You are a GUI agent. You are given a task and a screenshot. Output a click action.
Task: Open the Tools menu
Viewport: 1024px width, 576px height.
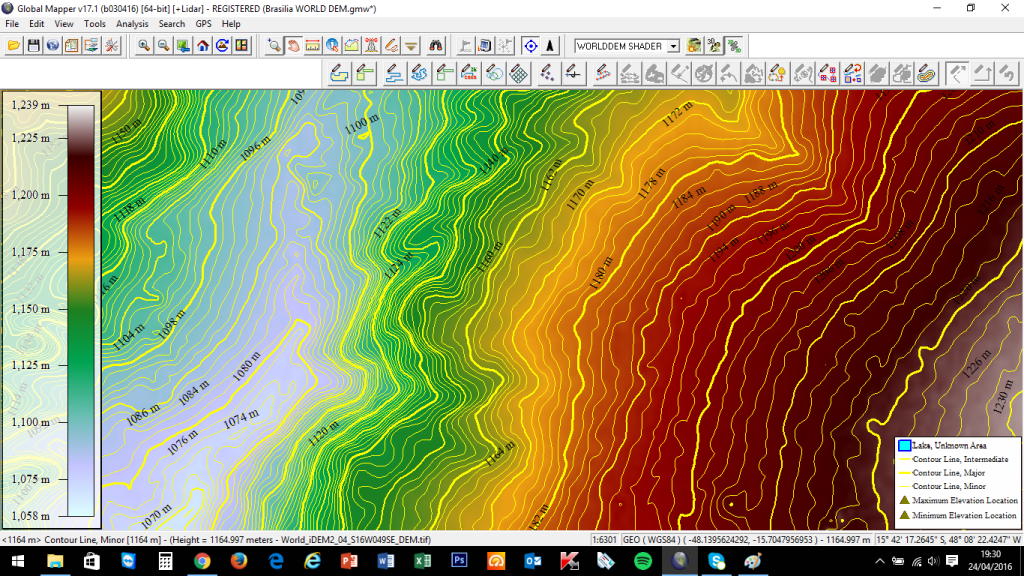click(95, 23)
